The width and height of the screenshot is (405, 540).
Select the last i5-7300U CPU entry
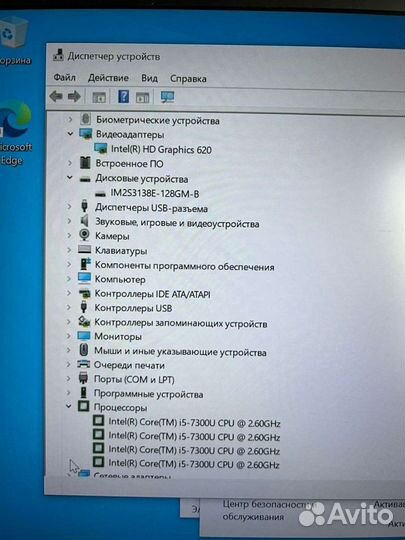coord(194,465)
